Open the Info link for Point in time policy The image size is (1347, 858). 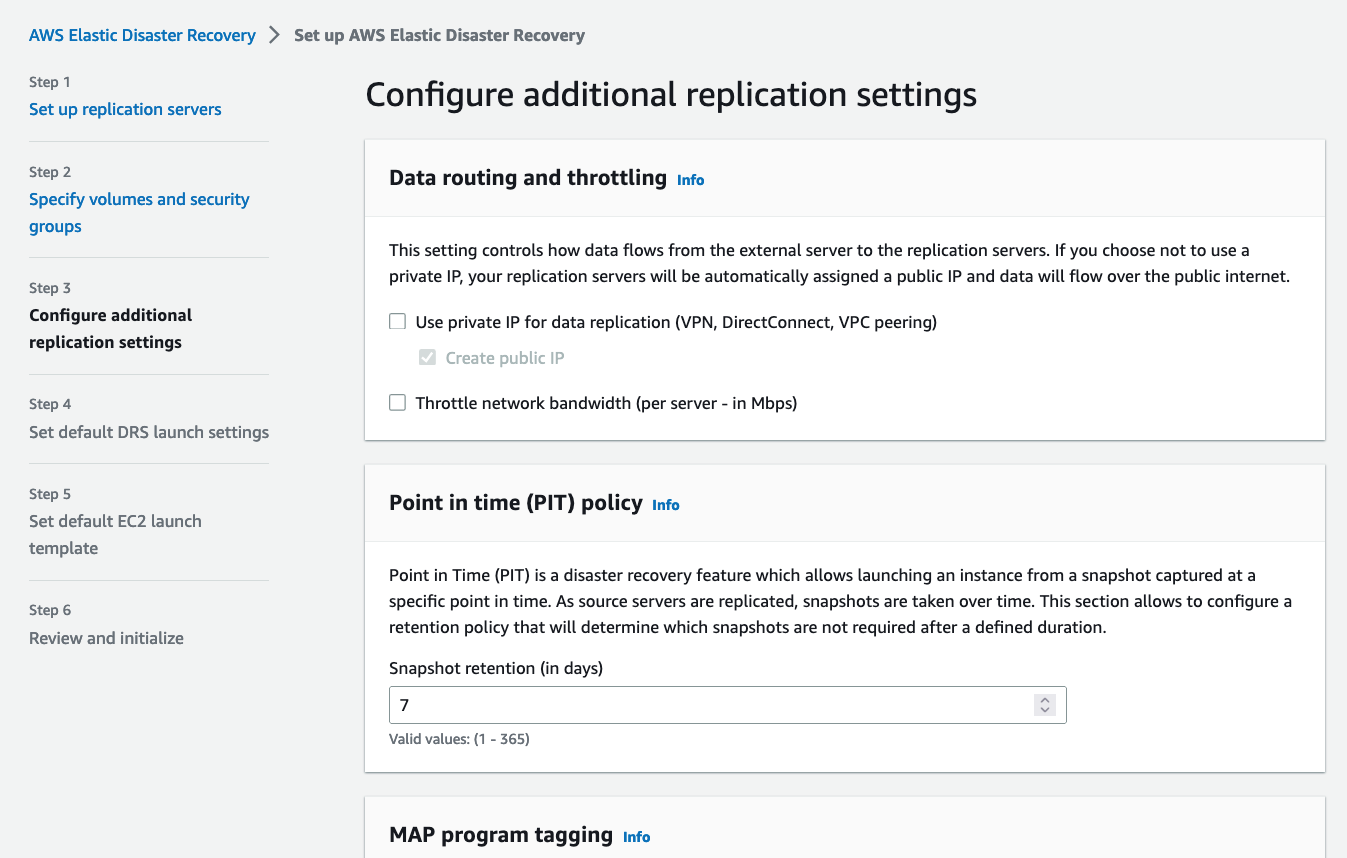pos(666,505)
